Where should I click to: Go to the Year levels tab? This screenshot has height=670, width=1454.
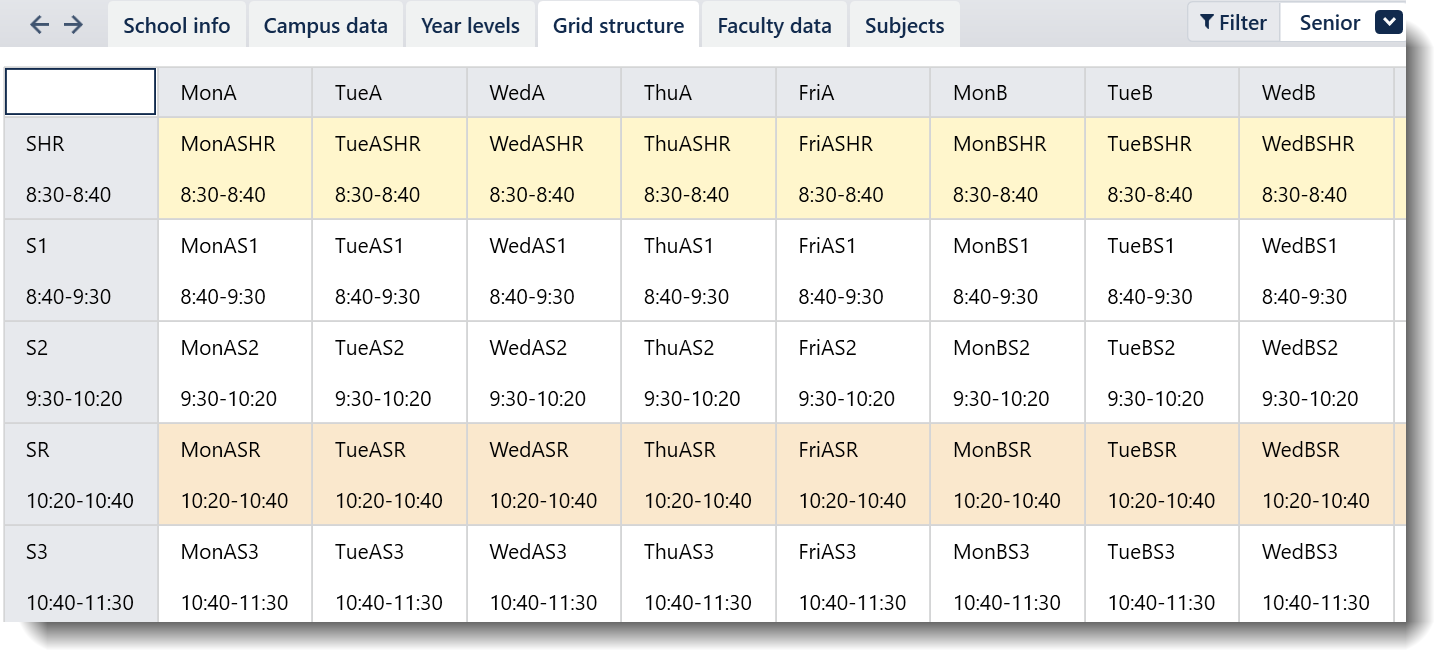(x=470, y=26)
